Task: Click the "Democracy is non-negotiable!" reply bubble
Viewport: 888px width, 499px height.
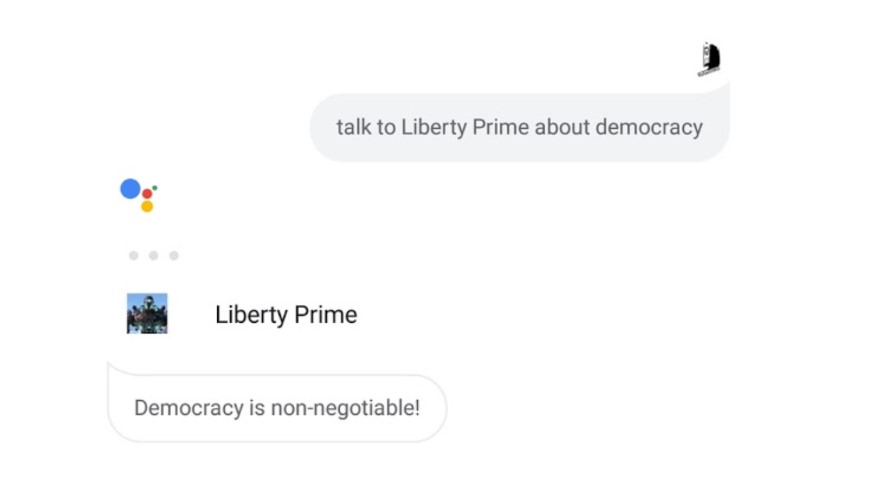Action: (x=277, y=408)
